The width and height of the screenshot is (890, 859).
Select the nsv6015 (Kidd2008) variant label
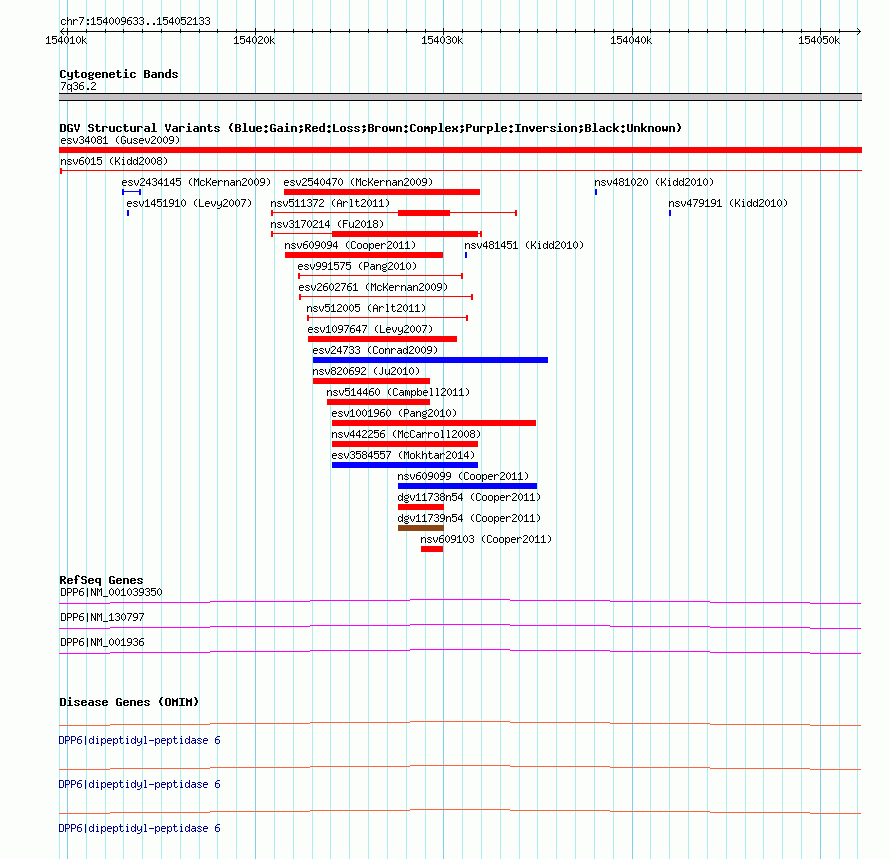(114, 161)
